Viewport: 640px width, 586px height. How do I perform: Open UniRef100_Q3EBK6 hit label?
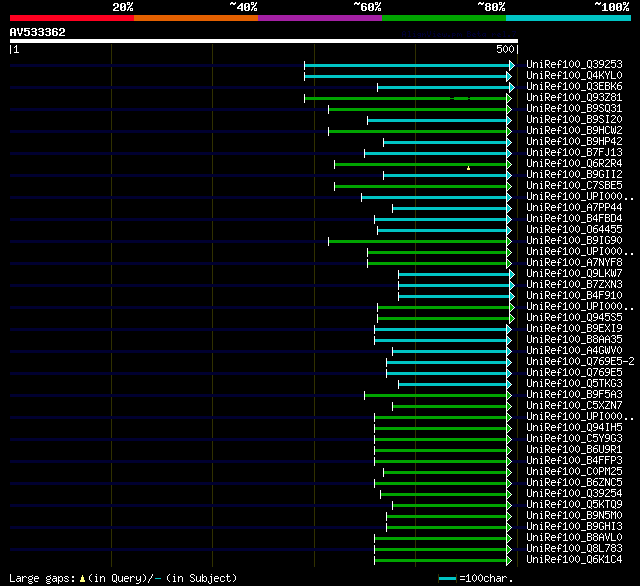tap(574, 87)
